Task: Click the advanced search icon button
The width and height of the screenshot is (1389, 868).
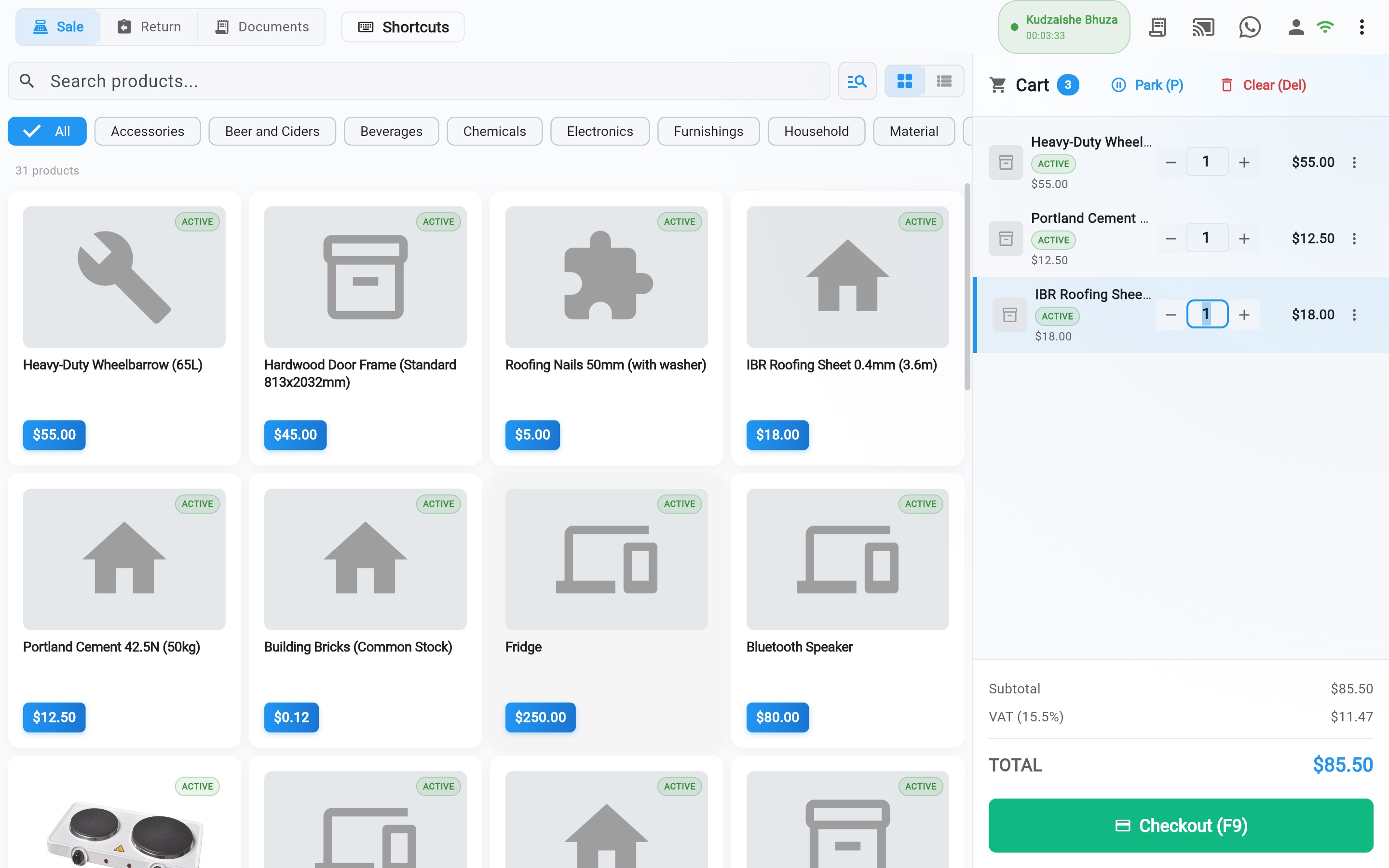Action: pos(857,81)
